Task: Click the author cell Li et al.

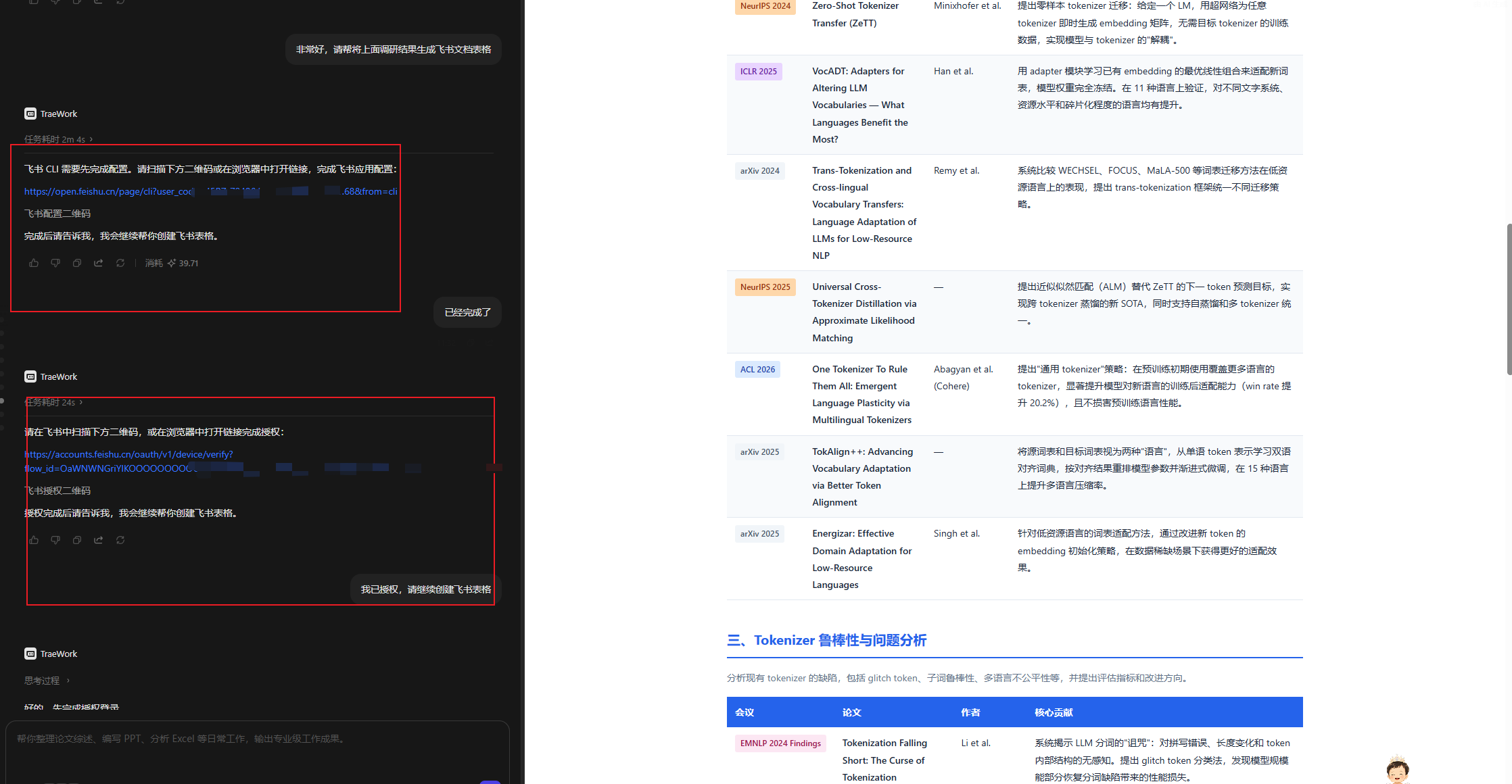Action: tap(976, 743)
